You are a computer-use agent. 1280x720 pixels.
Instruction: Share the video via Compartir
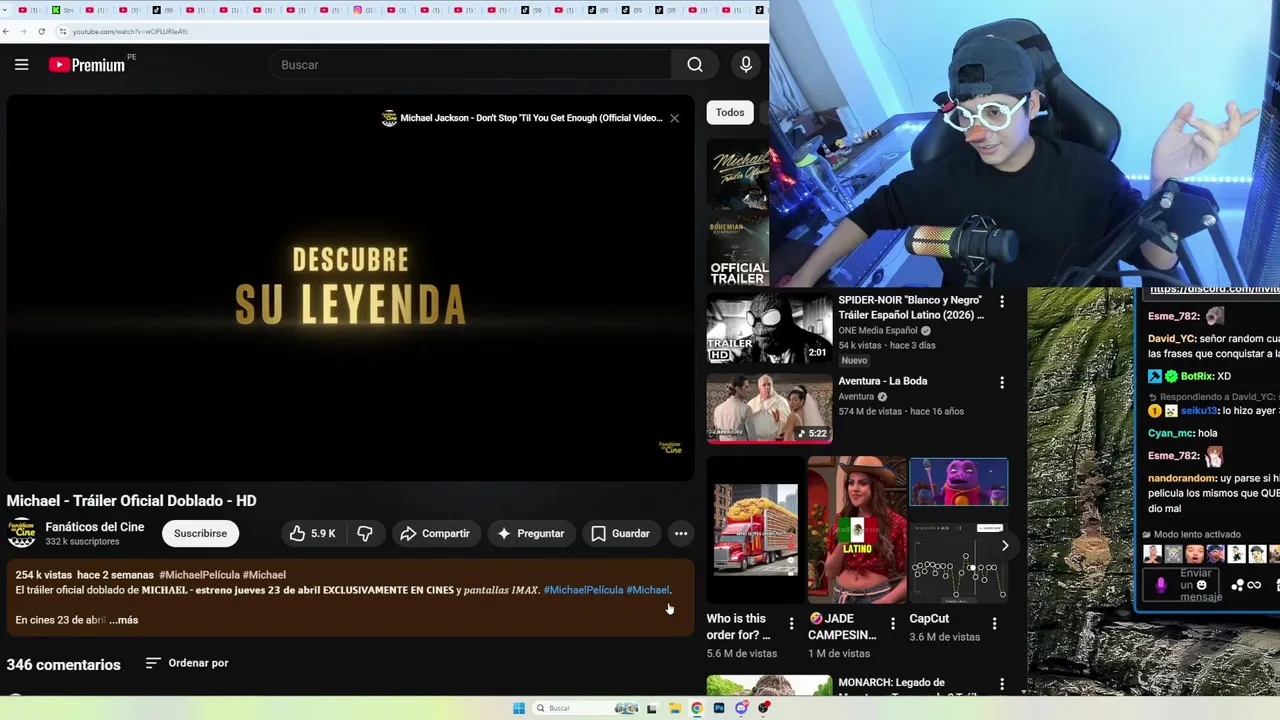435,534
